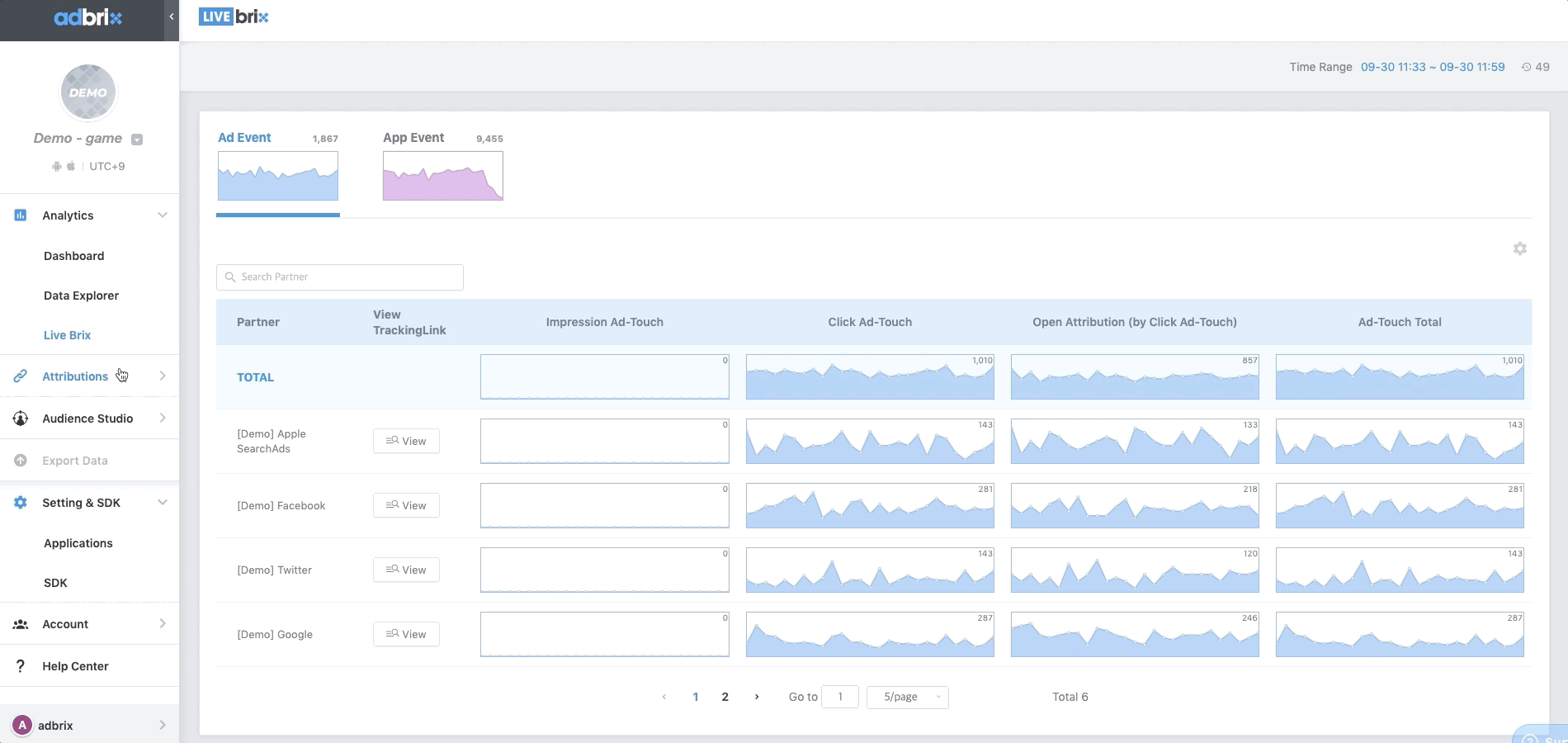Click the Ad Event blue sparkline thumbnail
1568x743 pixels.
coord(278,176)
